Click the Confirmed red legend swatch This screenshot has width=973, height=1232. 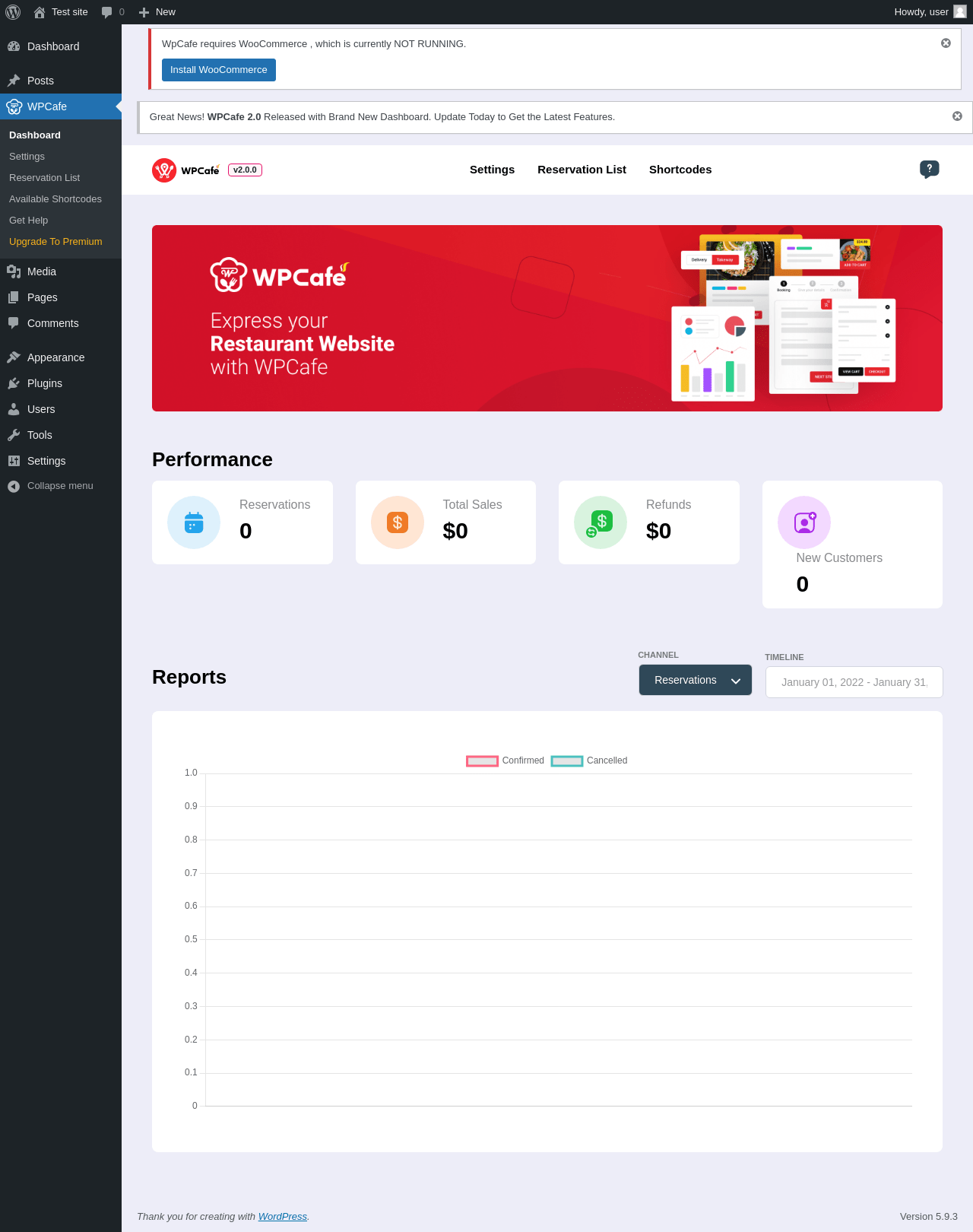(482, 761)
